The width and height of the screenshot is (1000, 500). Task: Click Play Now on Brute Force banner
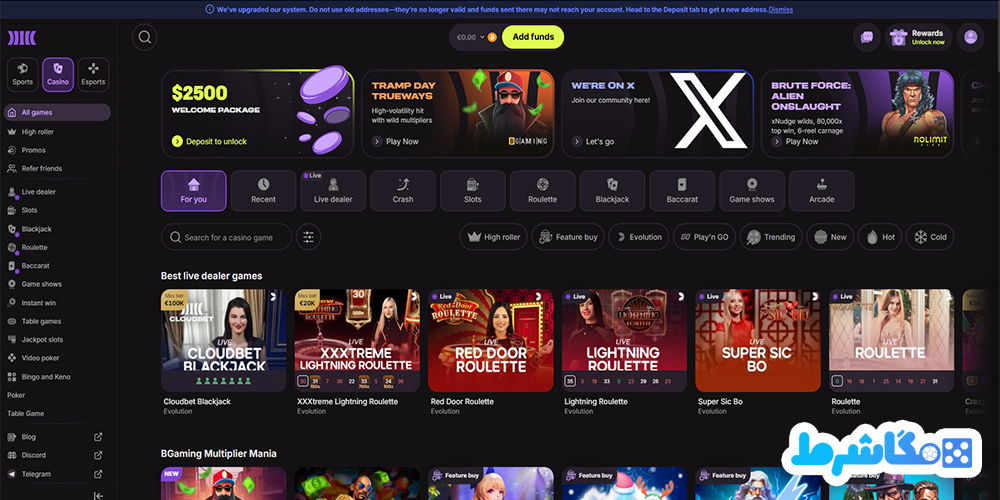[795, 142]
